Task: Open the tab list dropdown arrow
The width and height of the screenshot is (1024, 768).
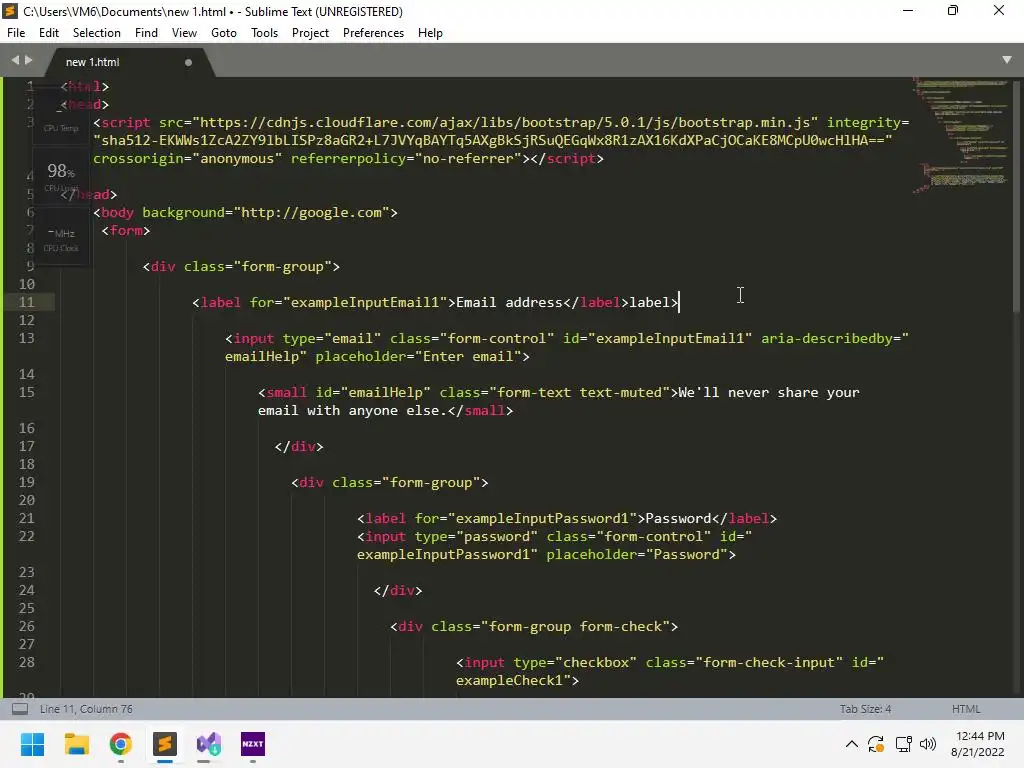Action: (1006, 59)
